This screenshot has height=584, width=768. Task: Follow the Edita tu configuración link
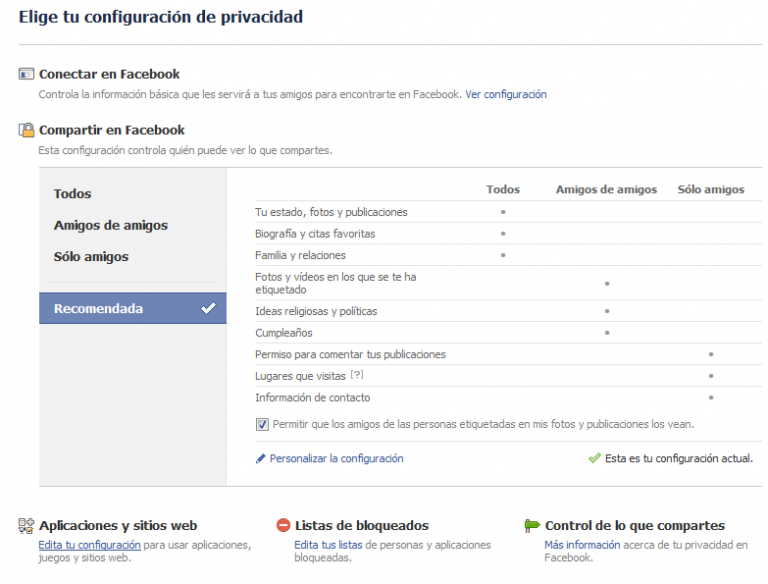click(x=90, y=545)
